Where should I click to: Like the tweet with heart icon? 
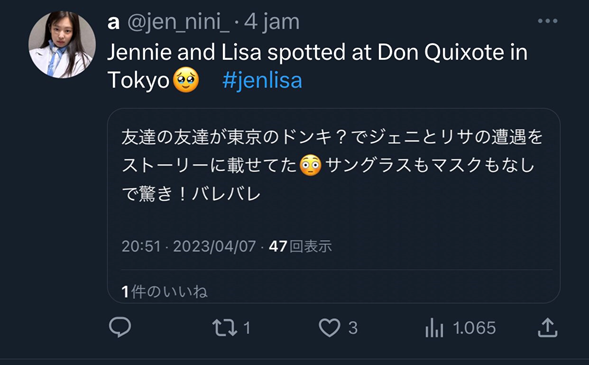pyautogui.click(x=329, y=327)
